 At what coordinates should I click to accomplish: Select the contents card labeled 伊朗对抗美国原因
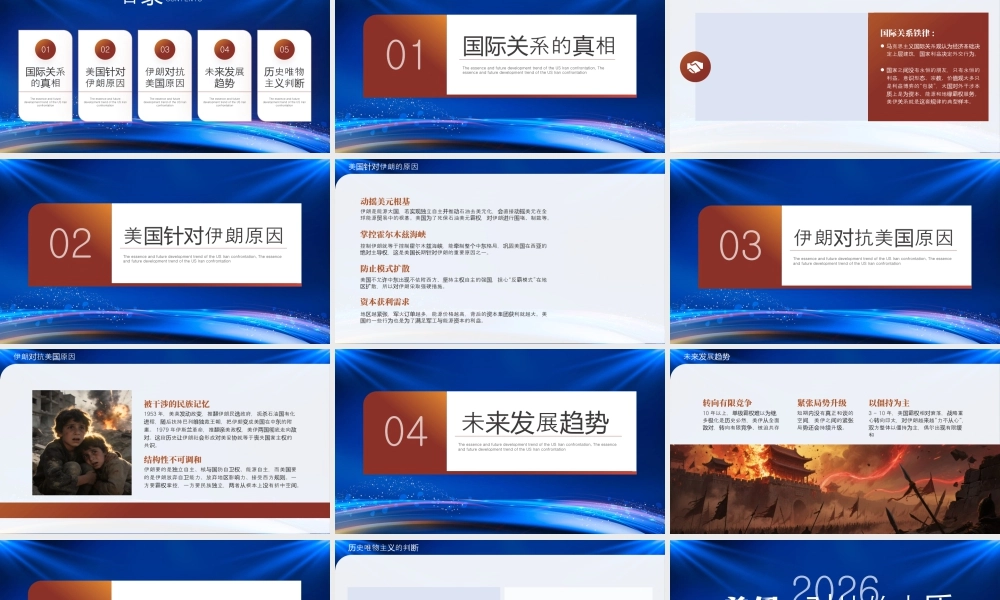[x=165, y=75]
